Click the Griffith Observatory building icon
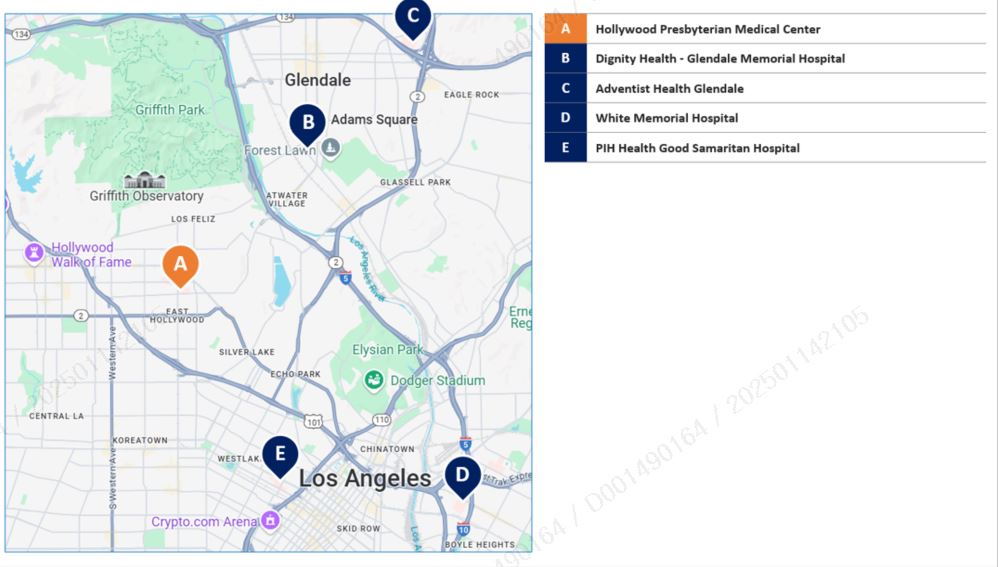Screen dimensions: 998x567 tap(145, 180)
